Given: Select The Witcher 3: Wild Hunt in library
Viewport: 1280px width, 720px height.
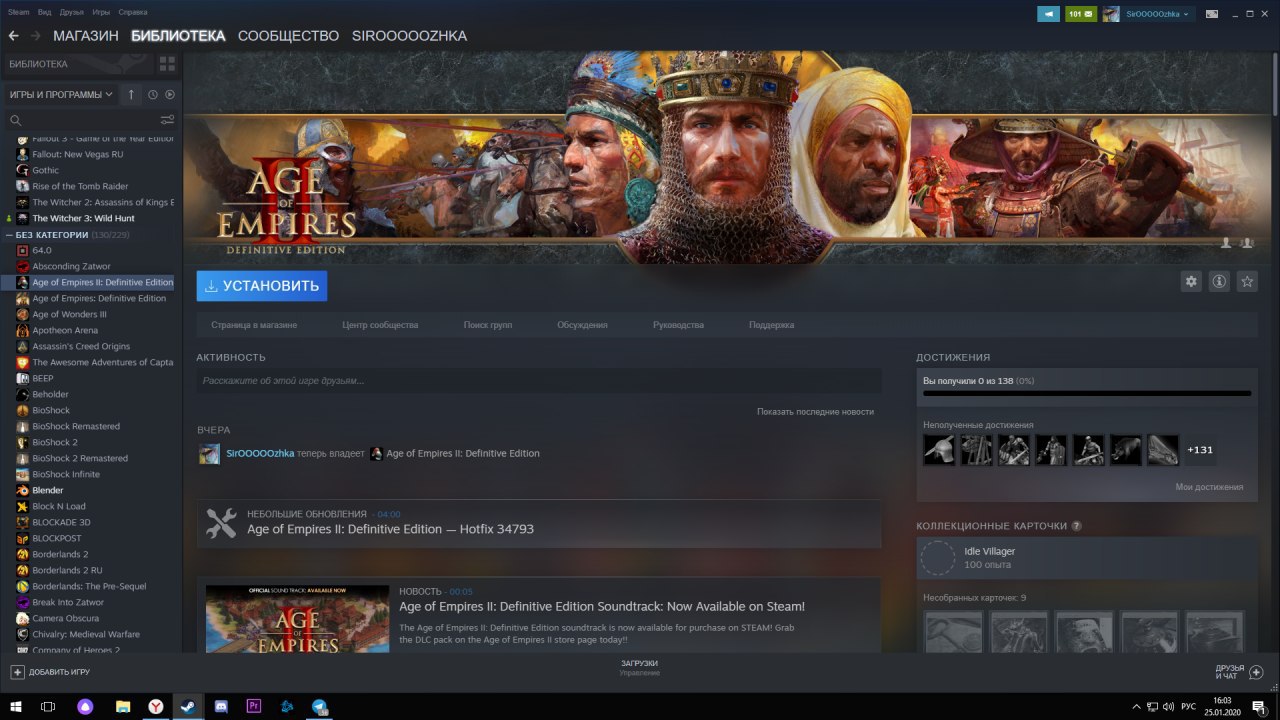Looking at the screenshot, I should [83, 218].
